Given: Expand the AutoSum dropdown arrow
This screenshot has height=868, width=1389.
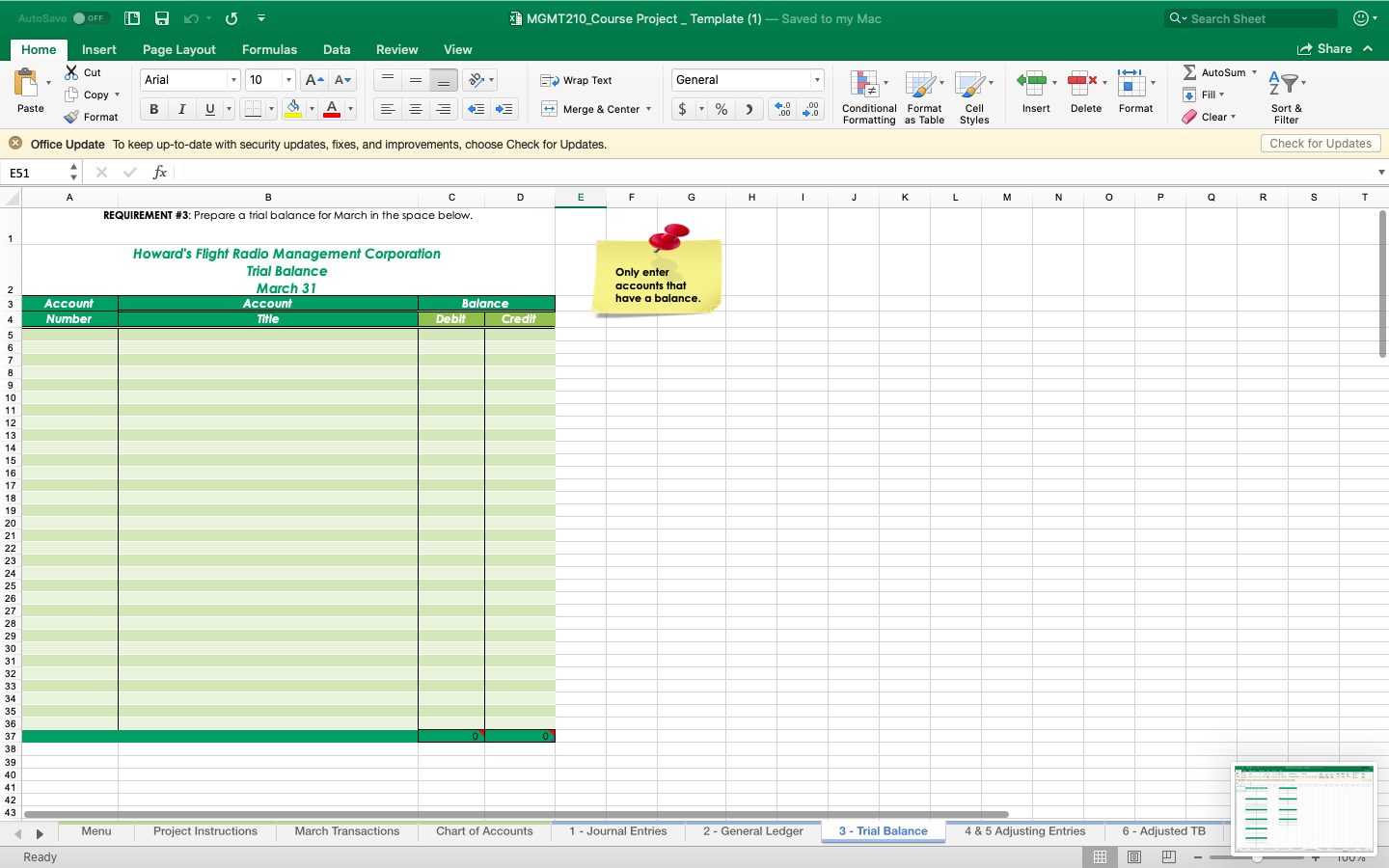Looking at the screenshot, I should [1254, 72].
